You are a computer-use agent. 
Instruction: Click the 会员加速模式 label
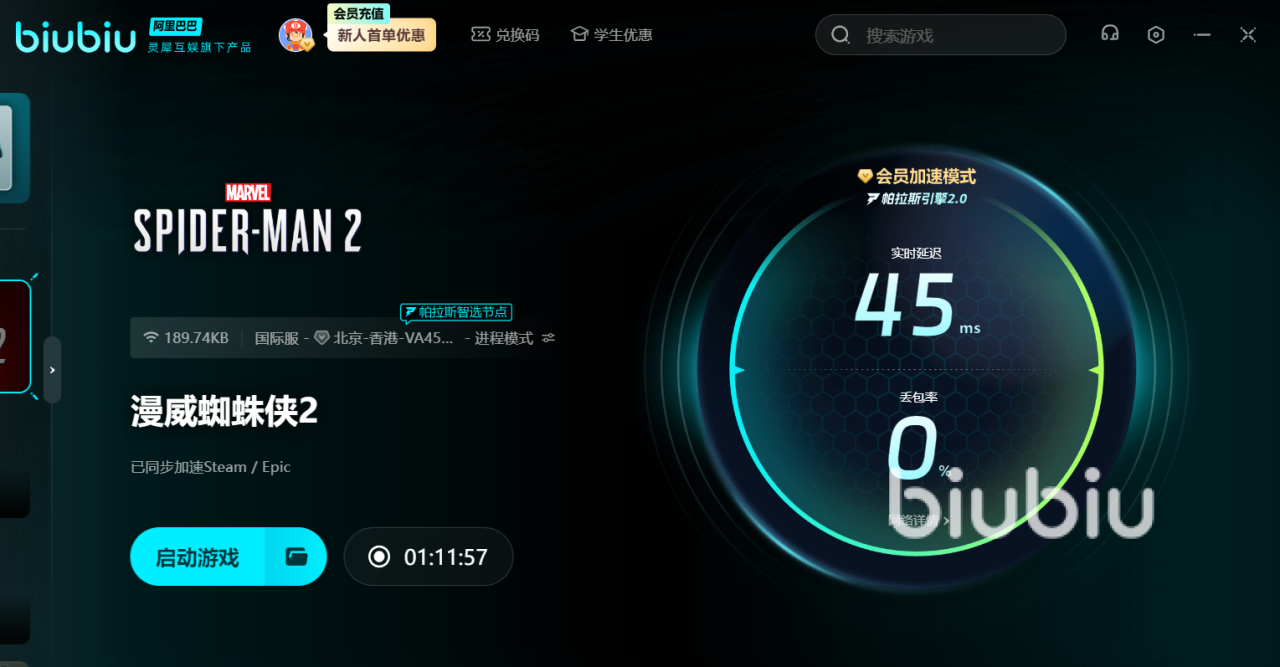[x=917, y=176]
